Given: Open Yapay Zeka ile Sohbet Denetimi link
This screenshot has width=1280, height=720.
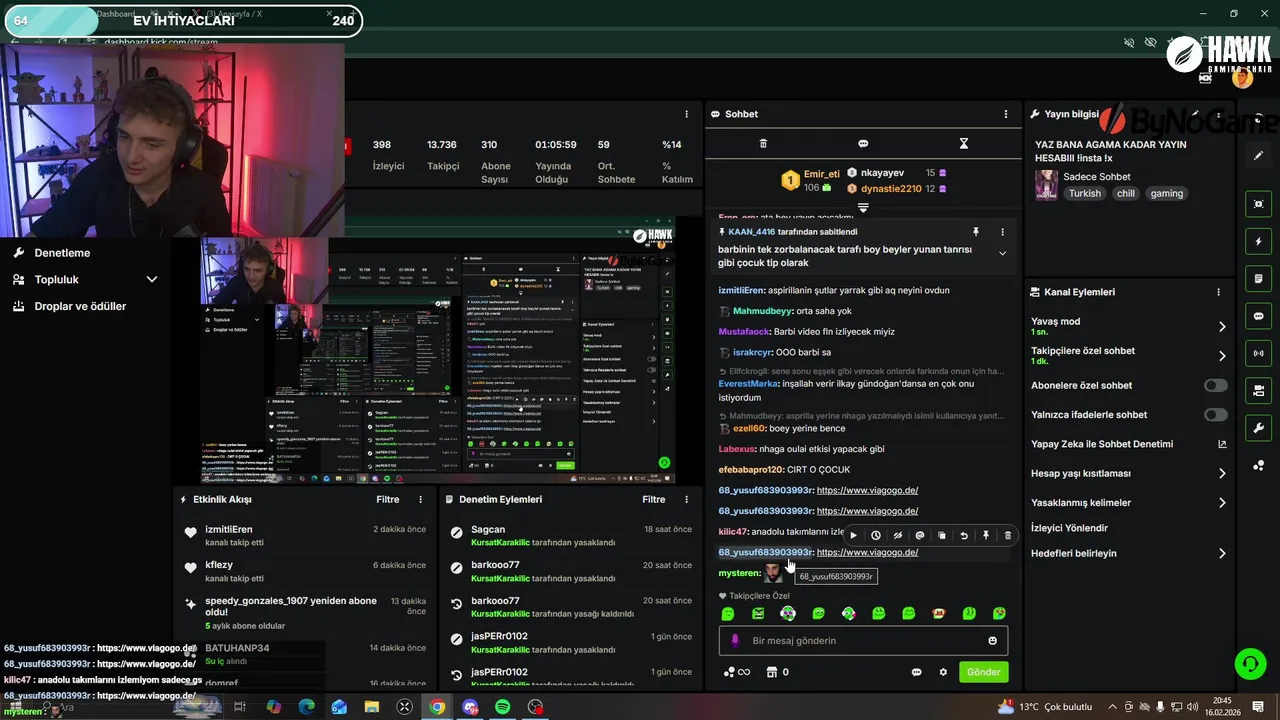Looking at the screenshot, I should click(1222, 444).
